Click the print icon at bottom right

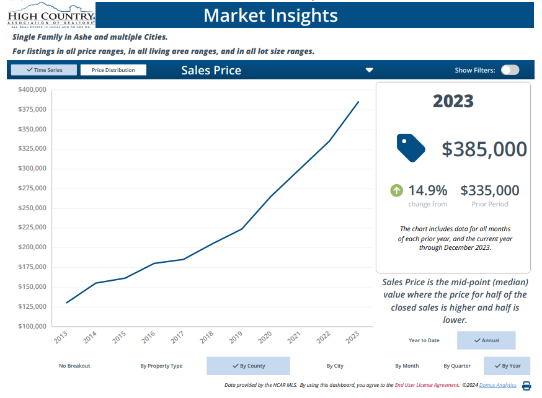click(526, 386)
